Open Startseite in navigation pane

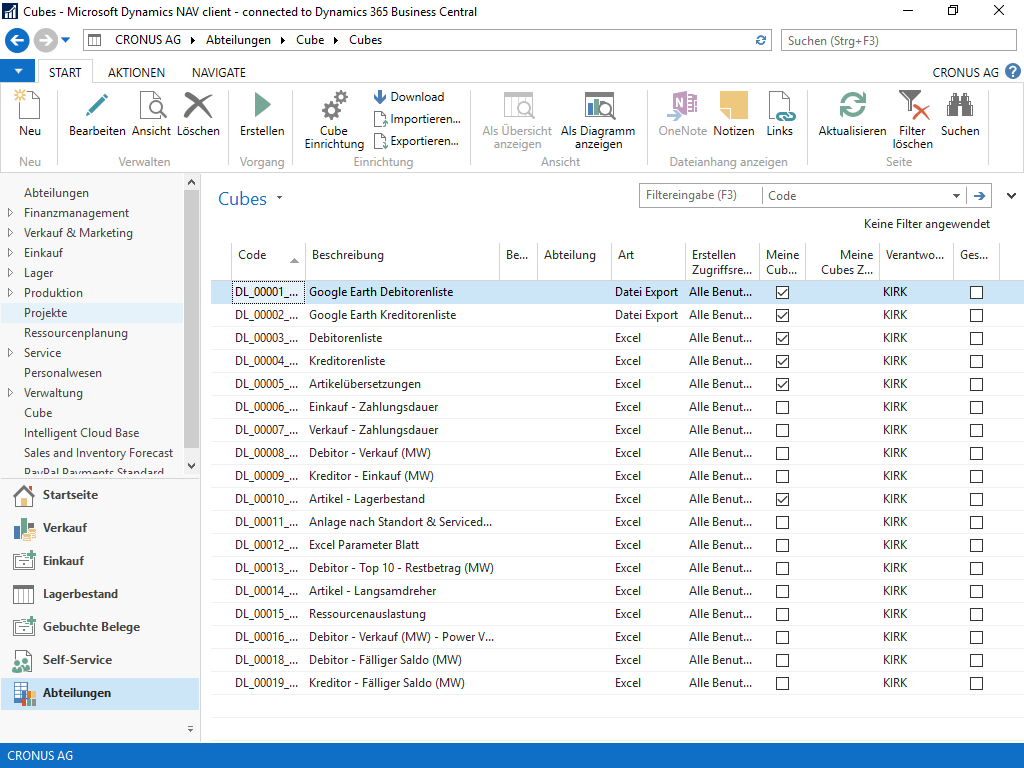click(99, 495)
